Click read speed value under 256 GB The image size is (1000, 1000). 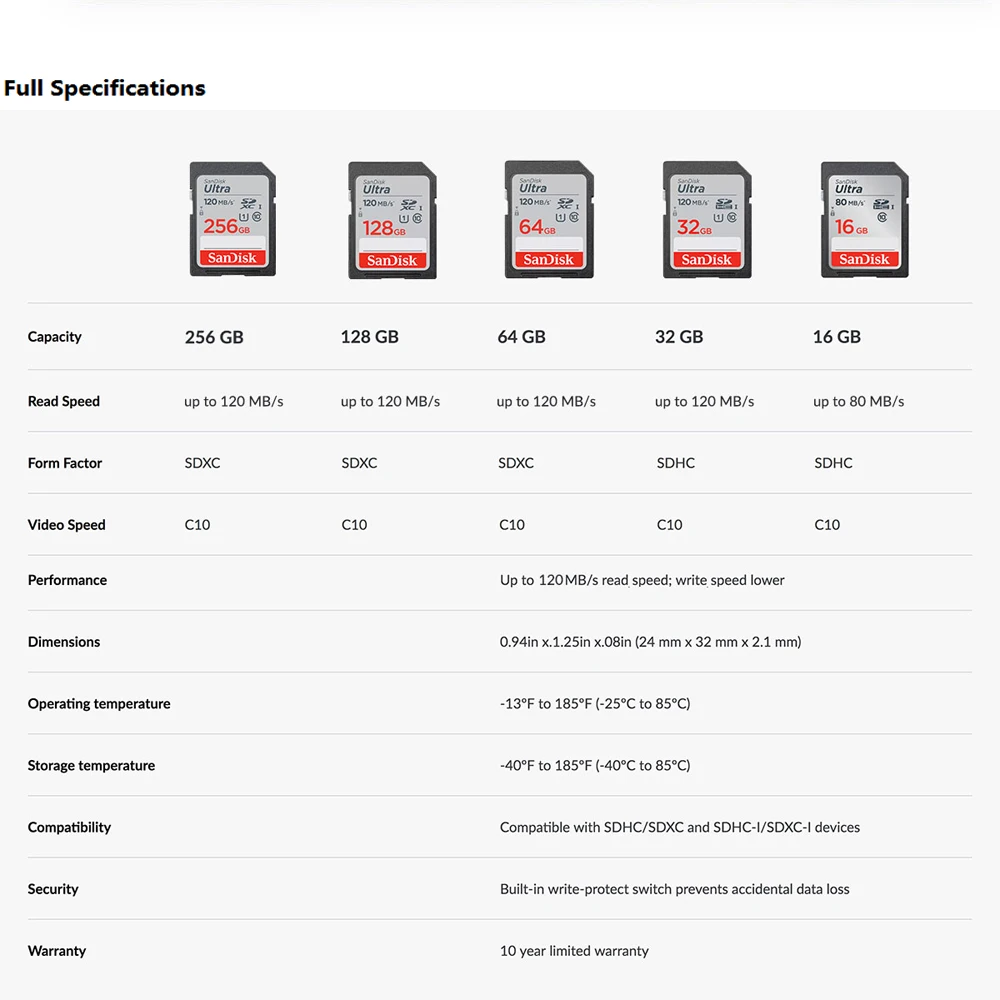tap(233, 401)
